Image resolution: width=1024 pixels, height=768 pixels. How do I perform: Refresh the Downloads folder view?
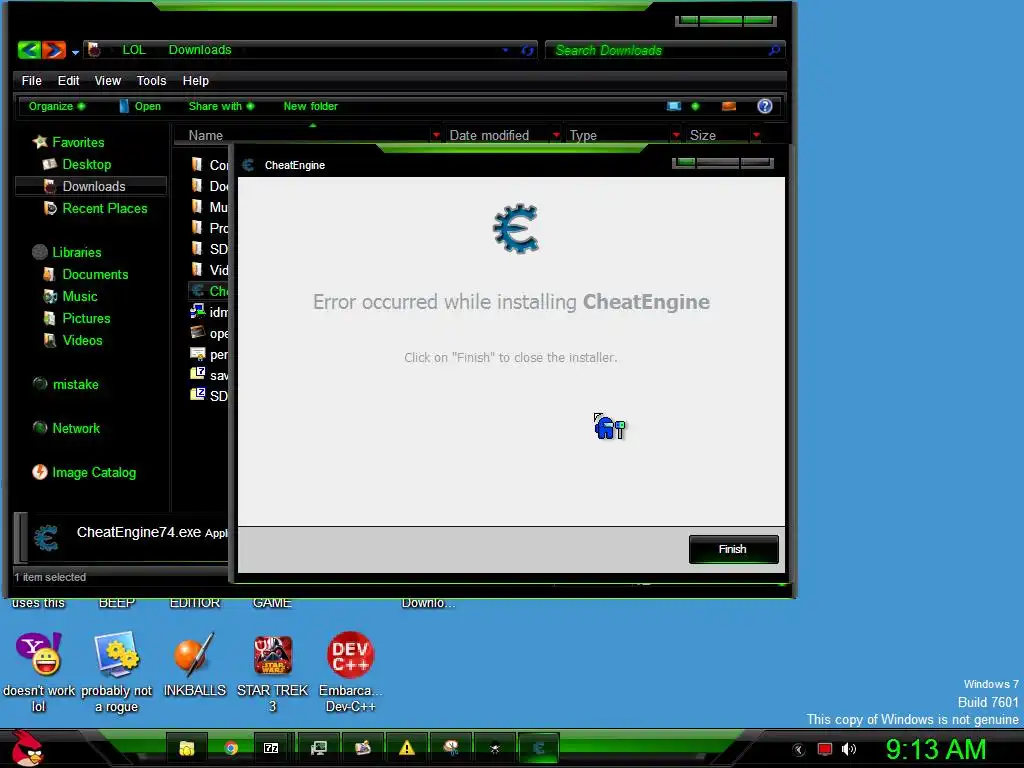tap(528, 50)
